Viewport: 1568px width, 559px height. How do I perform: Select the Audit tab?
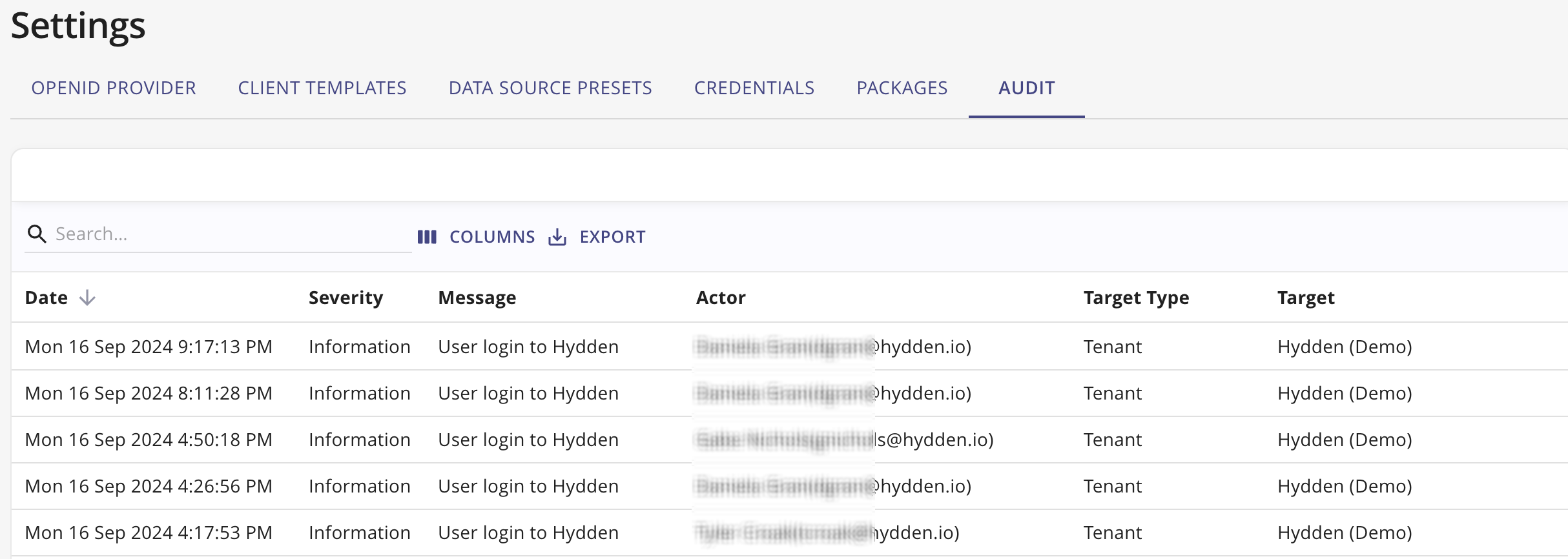1026,88
